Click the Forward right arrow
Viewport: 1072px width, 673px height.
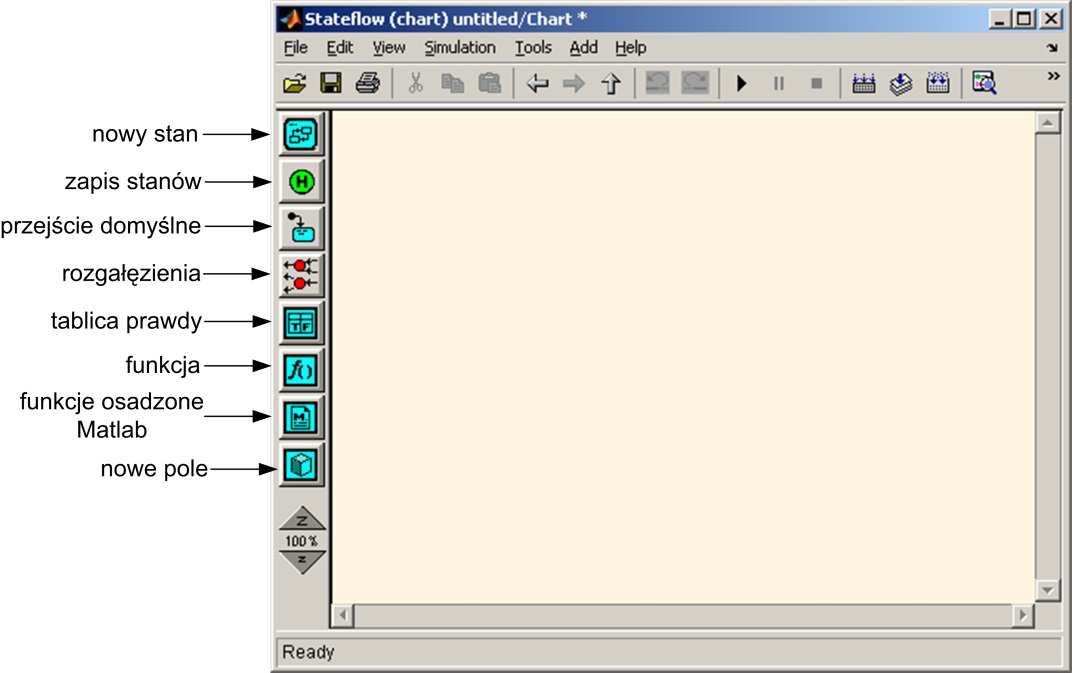tap(574, 83)
